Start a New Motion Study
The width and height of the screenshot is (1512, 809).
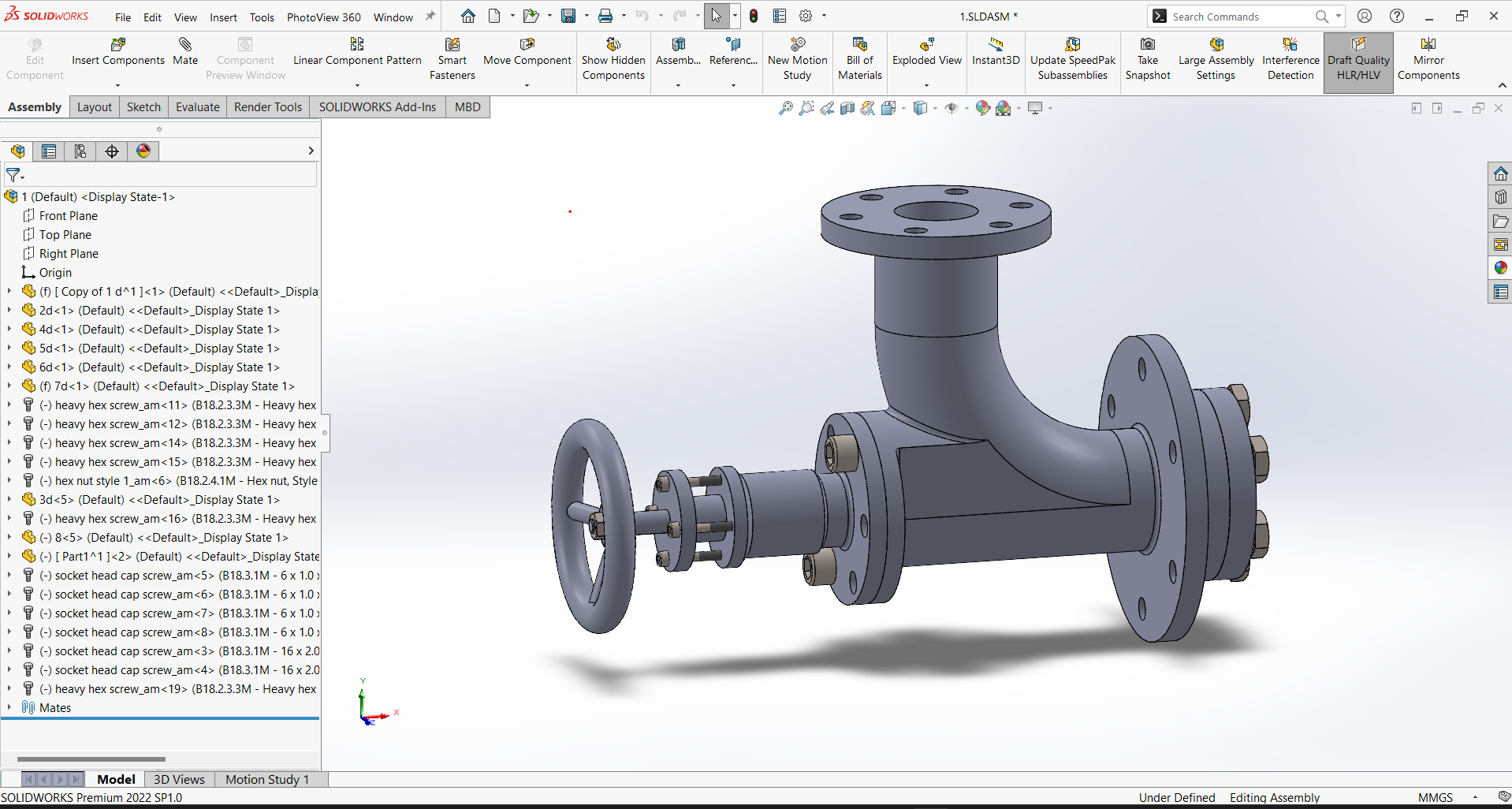(x=797, y=59)
